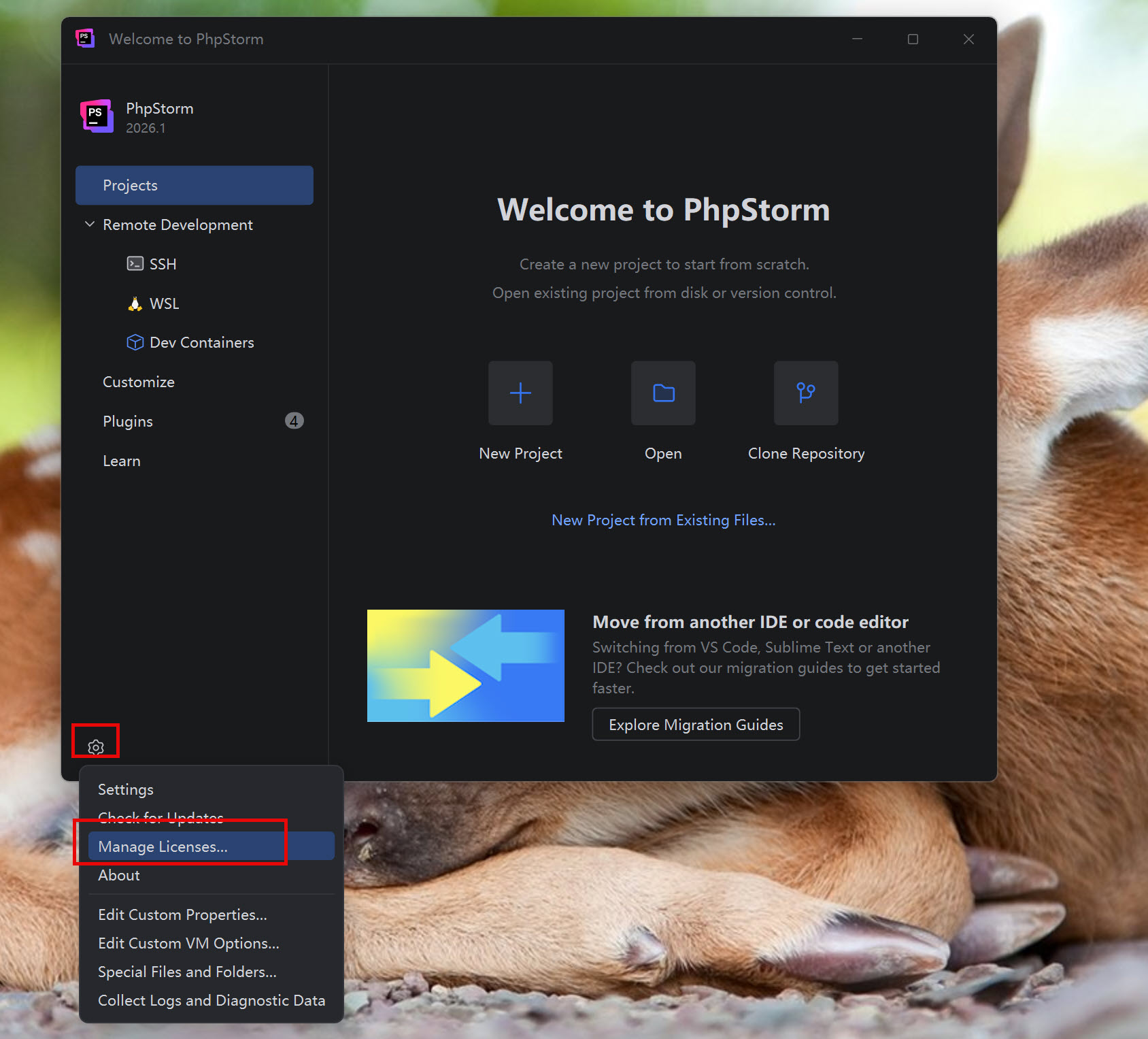Viewport: 1148px width, 1039px height.
Task: Go to the Learn section
Action: point(122,461)
